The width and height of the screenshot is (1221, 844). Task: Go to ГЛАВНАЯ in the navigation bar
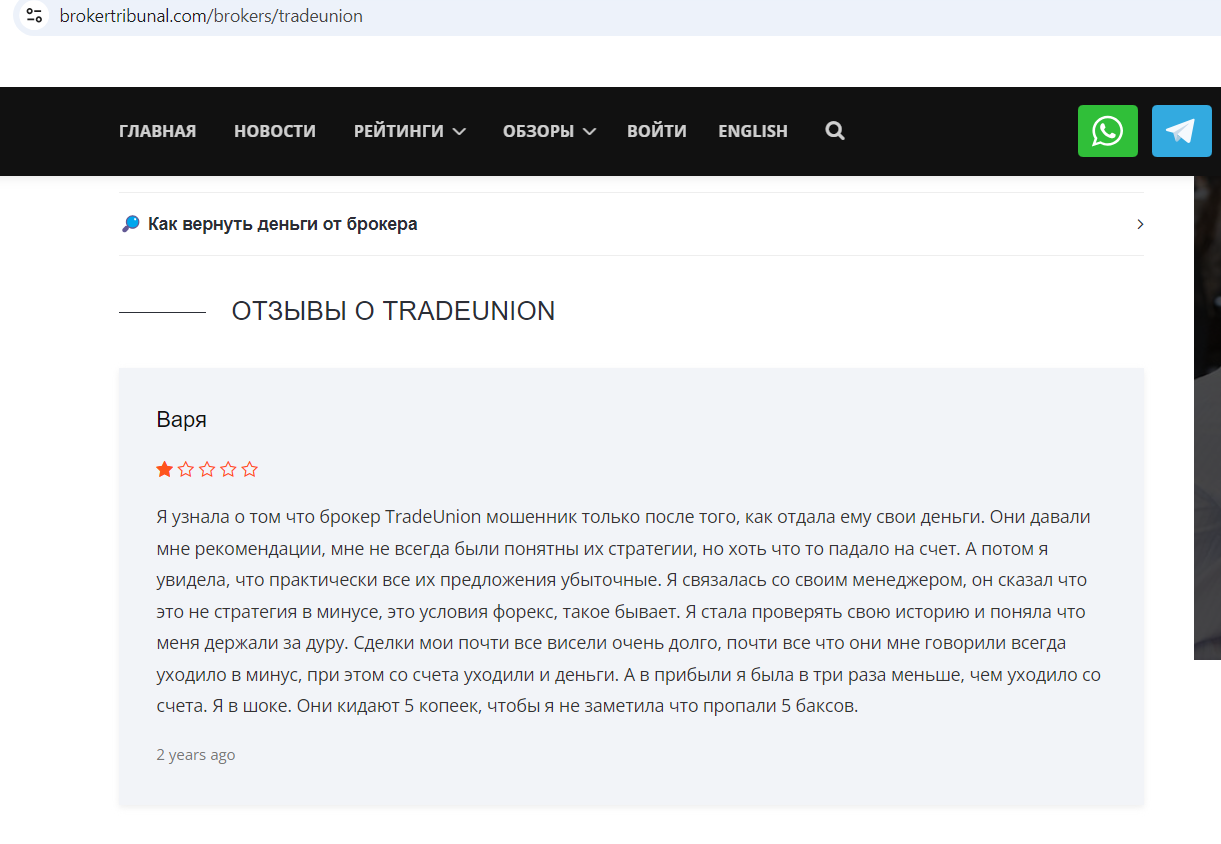(x=157, y=131)
